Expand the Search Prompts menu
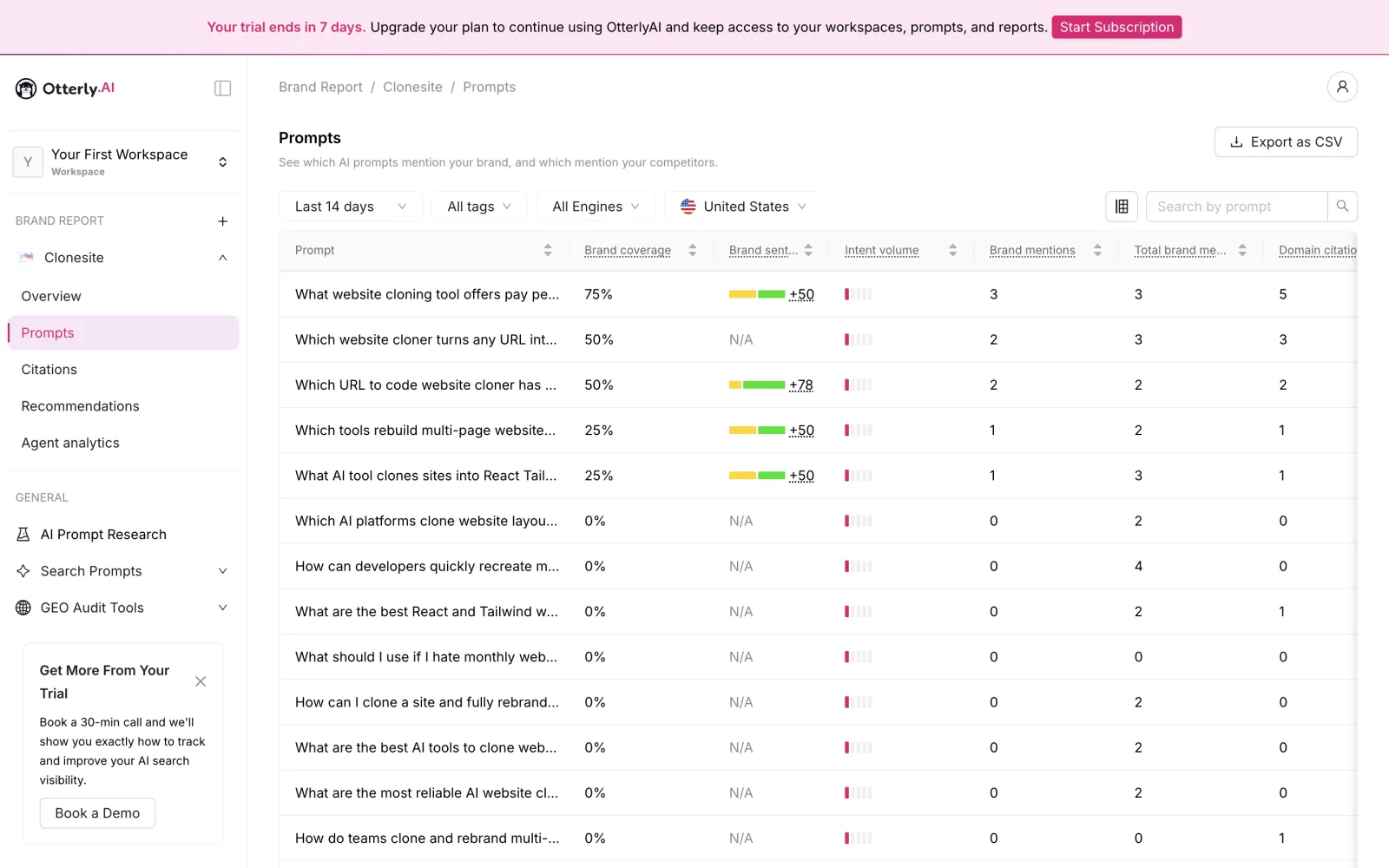Image resolution: width=1389 pixels, height=868 pixels. coord(223,571)
